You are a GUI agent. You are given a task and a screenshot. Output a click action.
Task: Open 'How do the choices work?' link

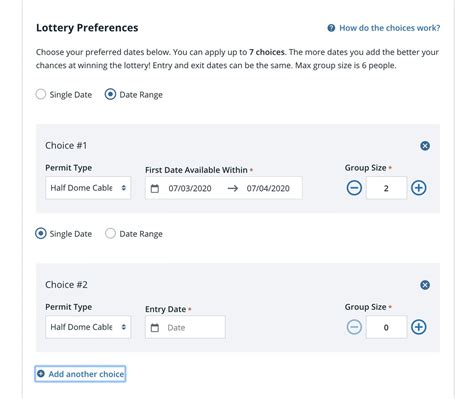pos(389,28)
